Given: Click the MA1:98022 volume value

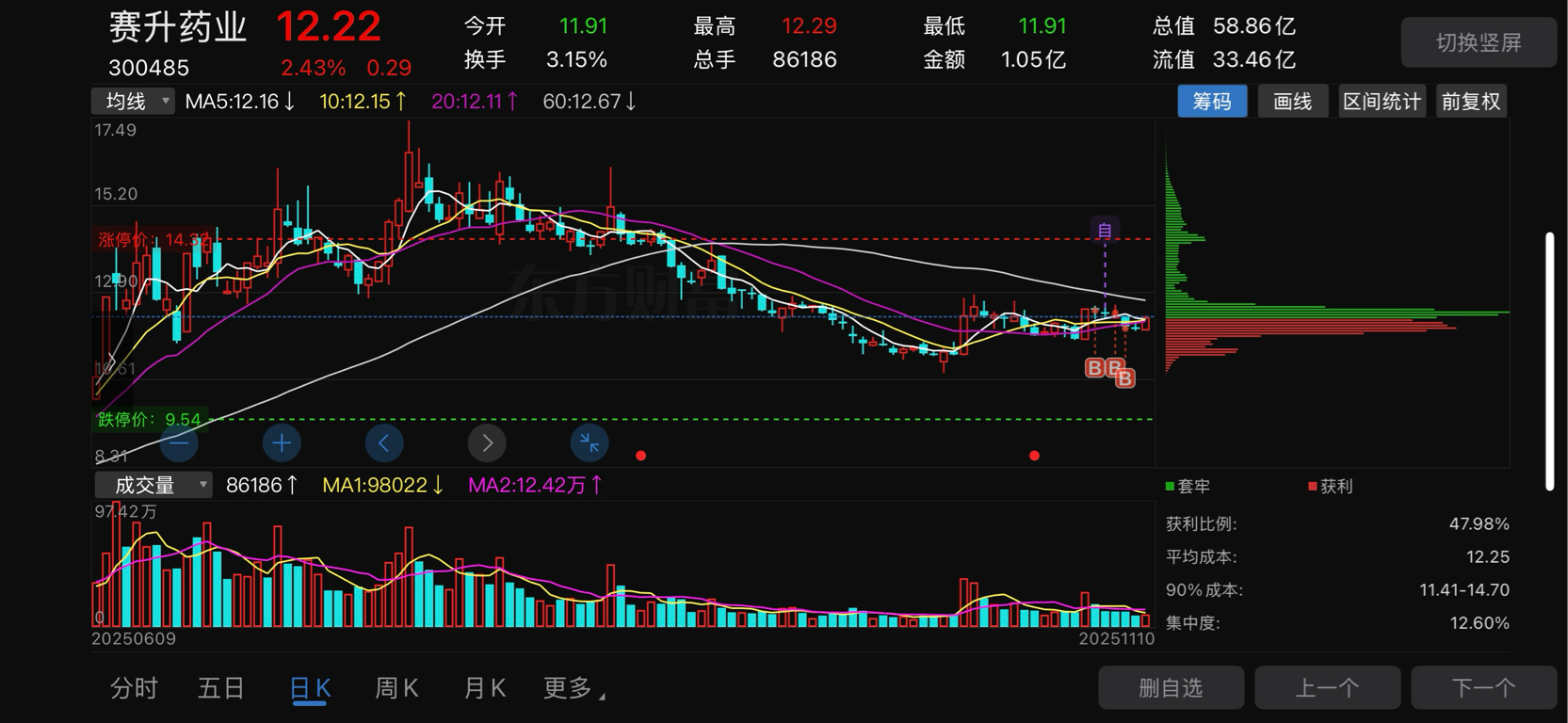Looking at the screenshot, I should pyautogui.click(x=383, y=485).
